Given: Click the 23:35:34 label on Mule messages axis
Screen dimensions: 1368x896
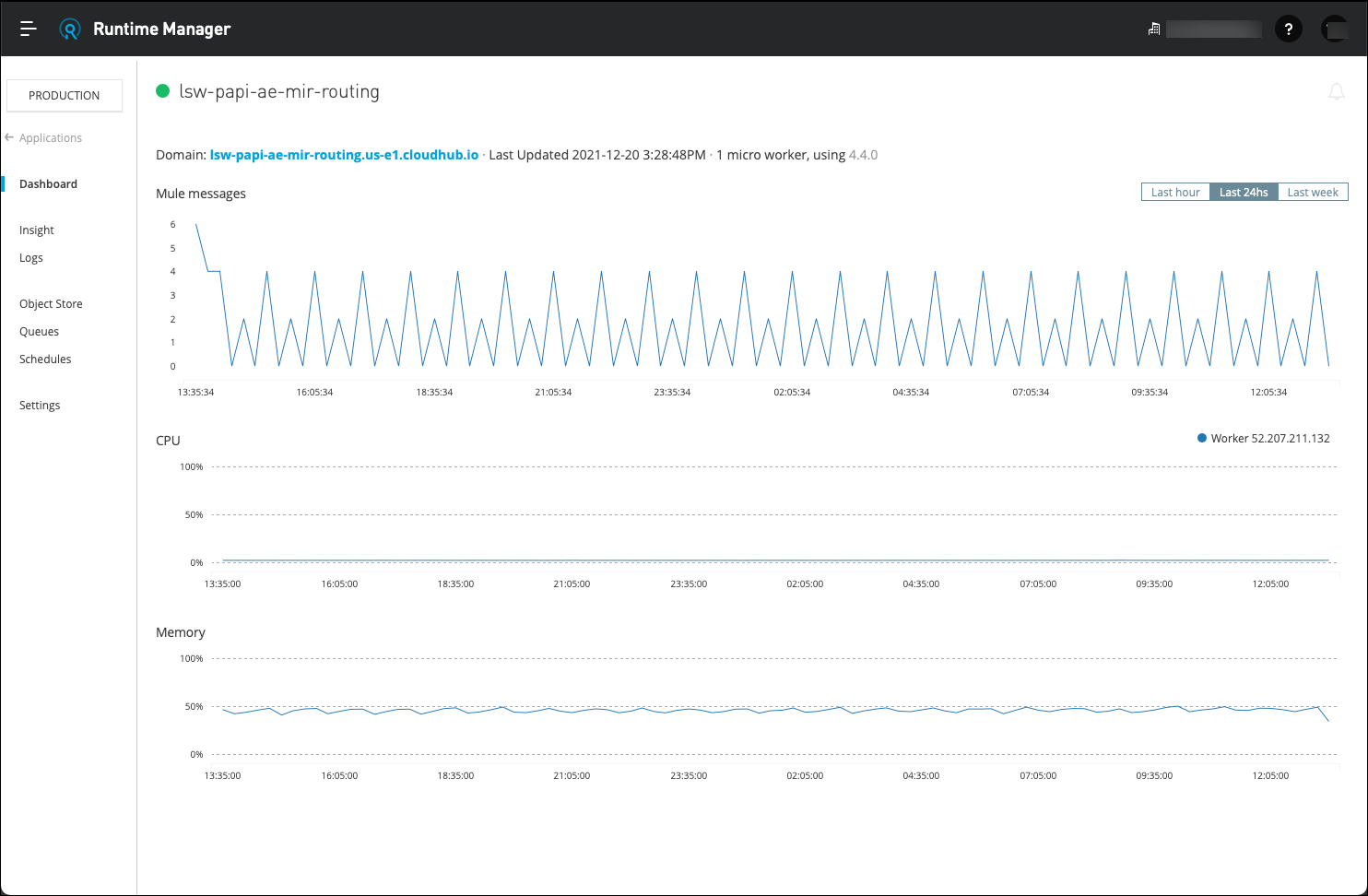Looking at the screenshot, I should coord(672,392).
